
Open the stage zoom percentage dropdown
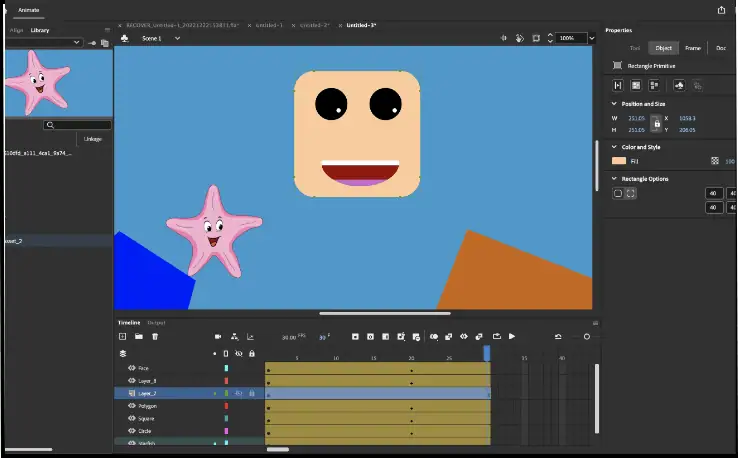tap(592, 38)
